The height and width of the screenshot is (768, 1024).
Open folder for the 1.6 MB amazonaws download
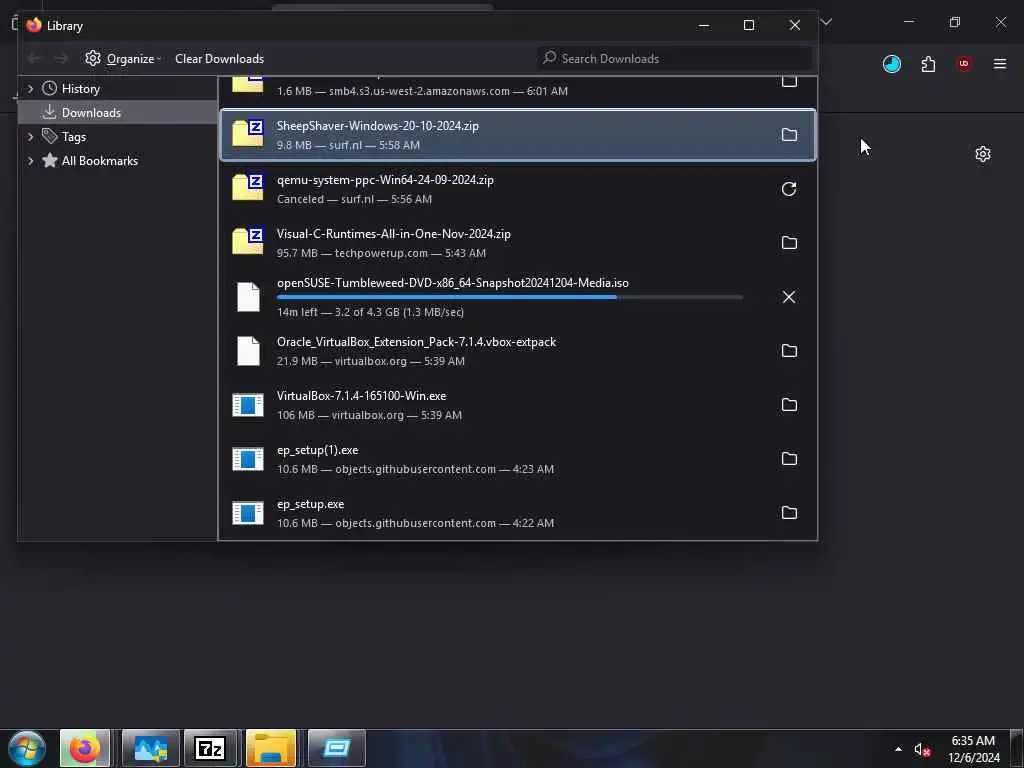(x=789, y=82)
